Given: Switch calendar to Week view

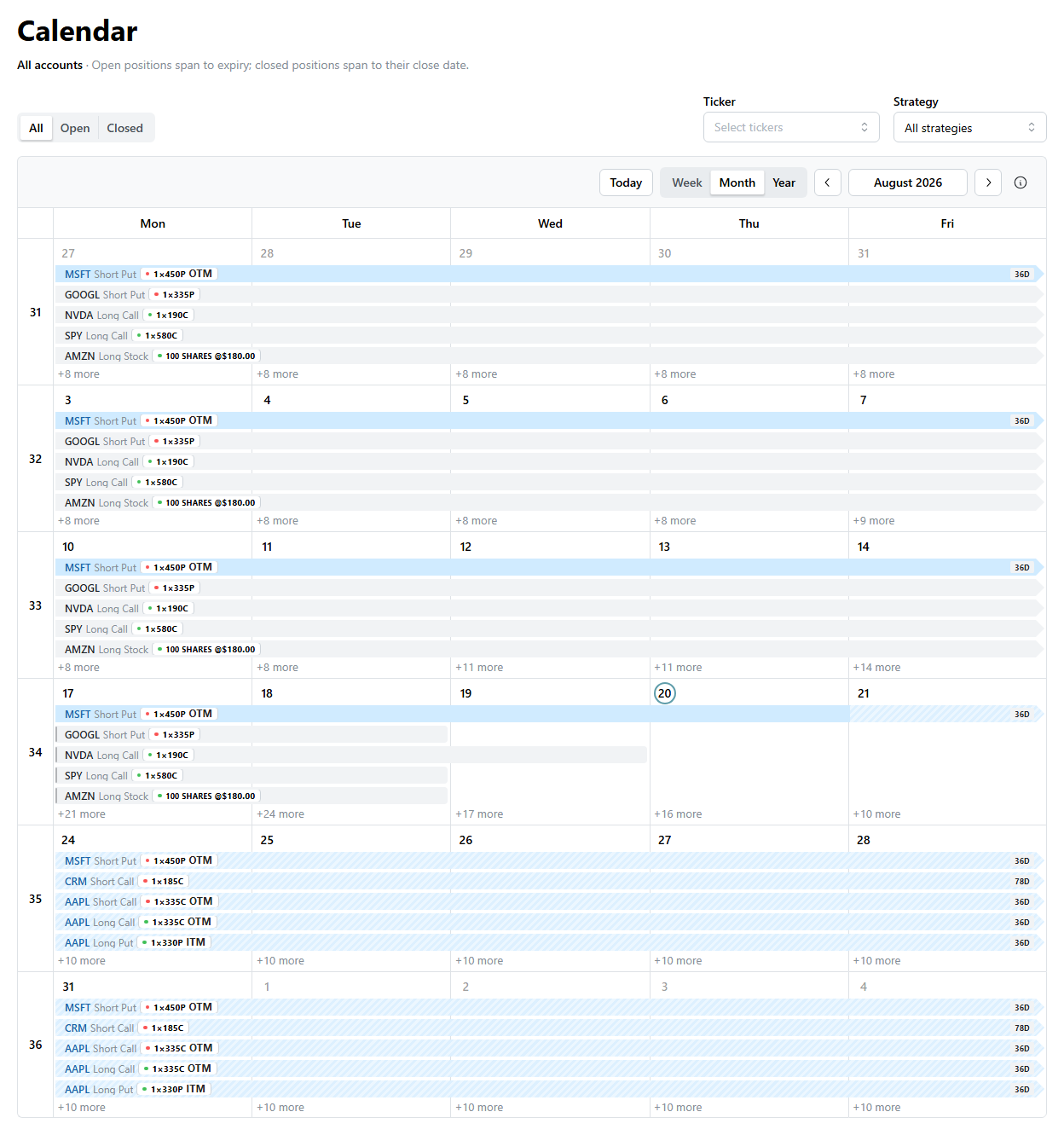Looking at the screenshot, I should 686,182.
